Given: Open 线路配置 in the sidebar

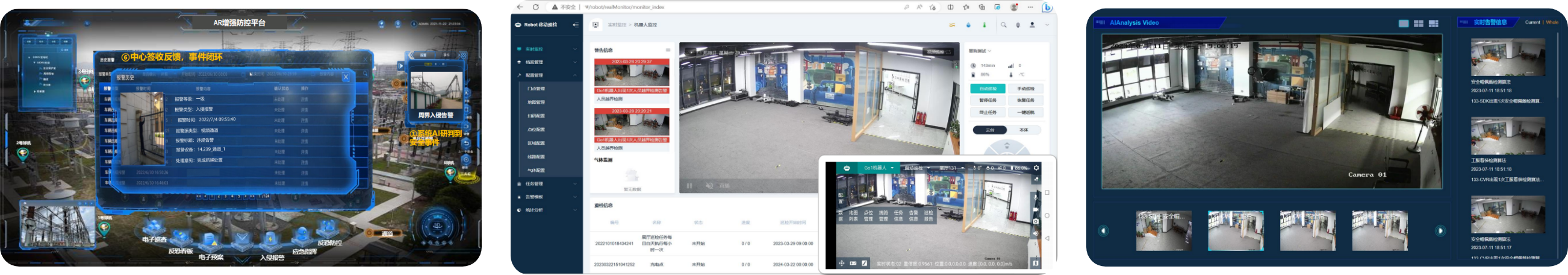Looking at the screenshot, I should 537,157.
